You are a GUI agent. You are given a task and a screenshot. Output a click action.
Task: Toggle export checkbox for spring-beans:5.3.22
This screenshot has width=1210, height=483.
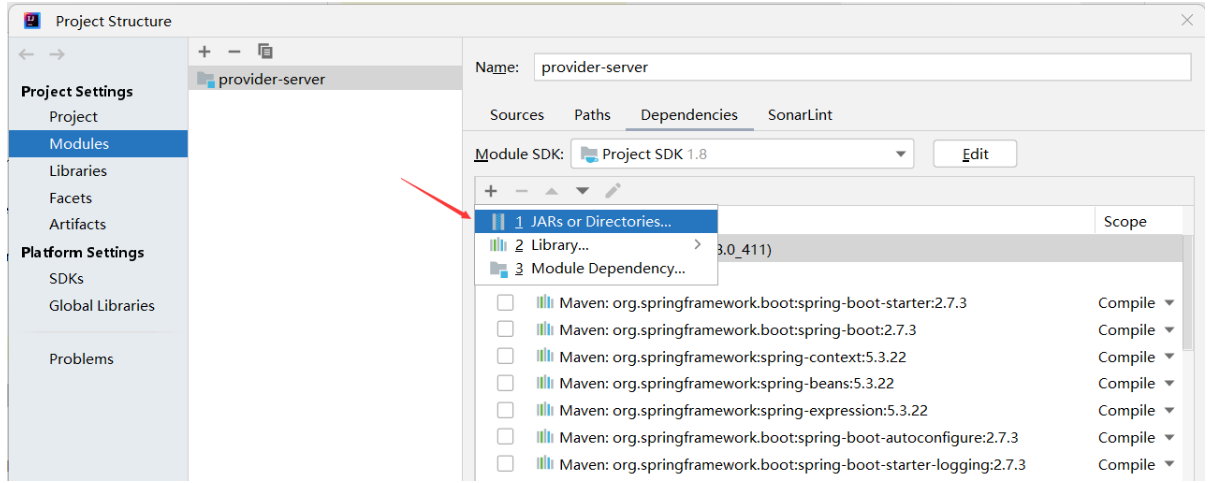point(505,383)
